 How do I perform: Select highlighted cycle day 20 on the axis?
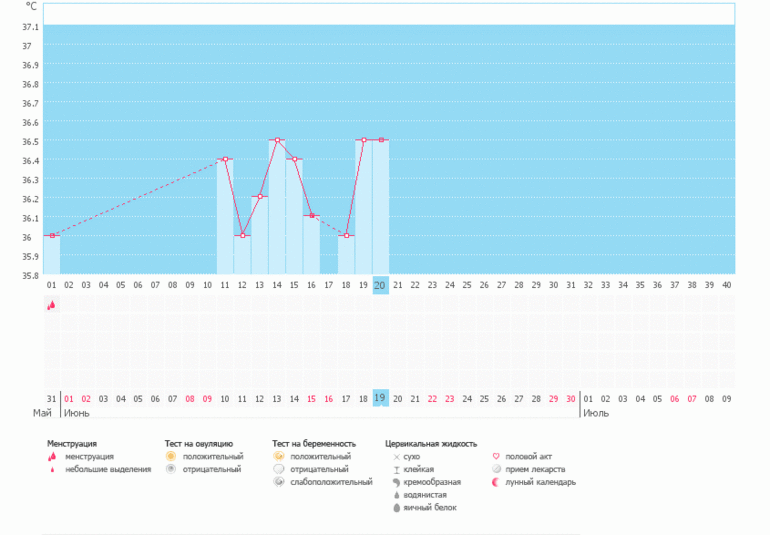(x=380, y=285)
